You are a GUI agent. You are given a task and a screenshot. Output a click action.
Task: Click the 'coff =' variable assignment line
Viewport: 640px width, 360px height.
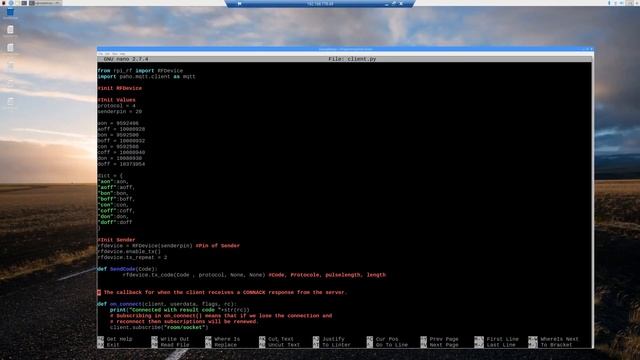pyautogui.click(x=121, y=152)
